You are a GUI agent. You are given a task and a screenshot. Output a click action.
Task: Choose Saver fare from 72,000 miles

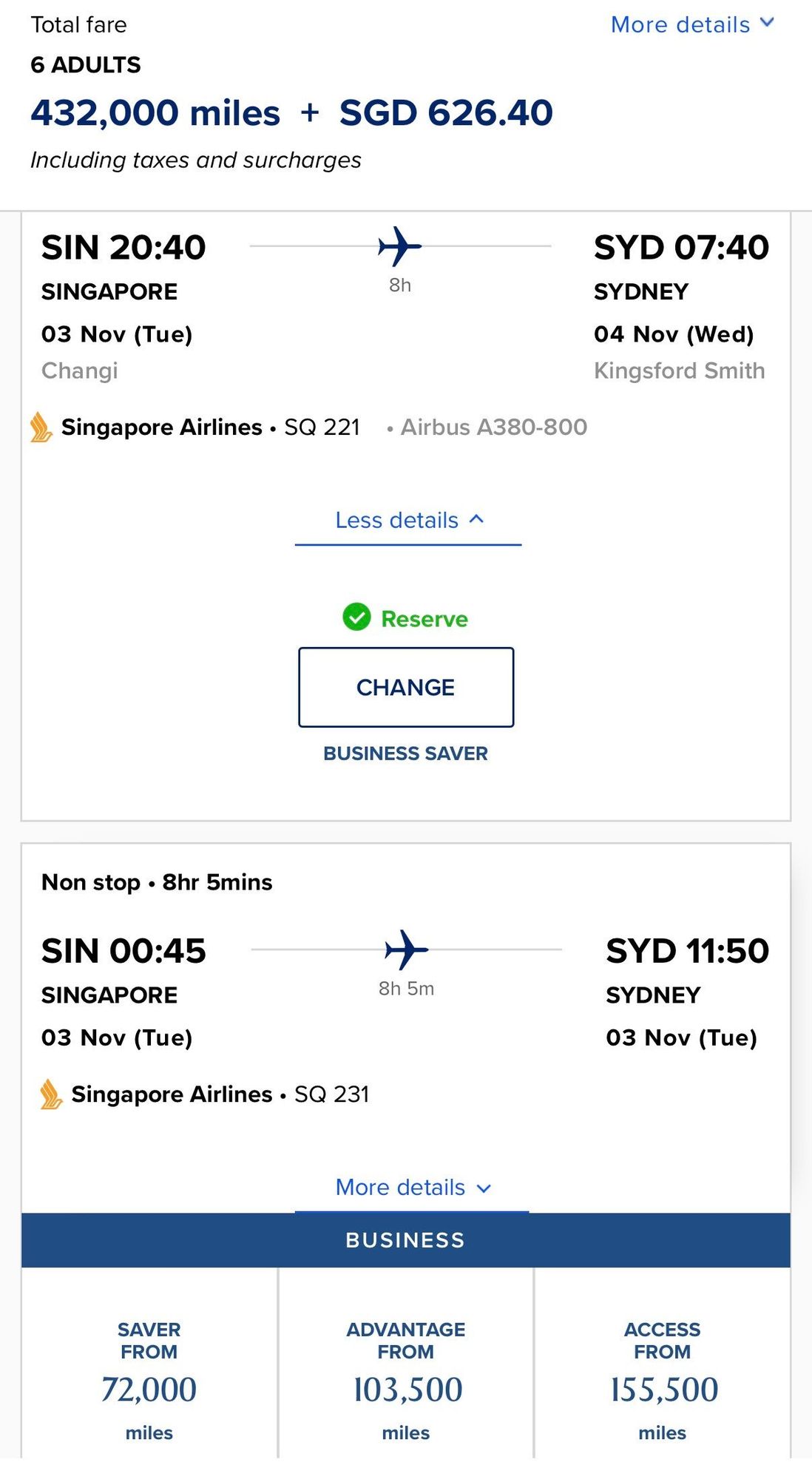click(x=149, y=1380)
